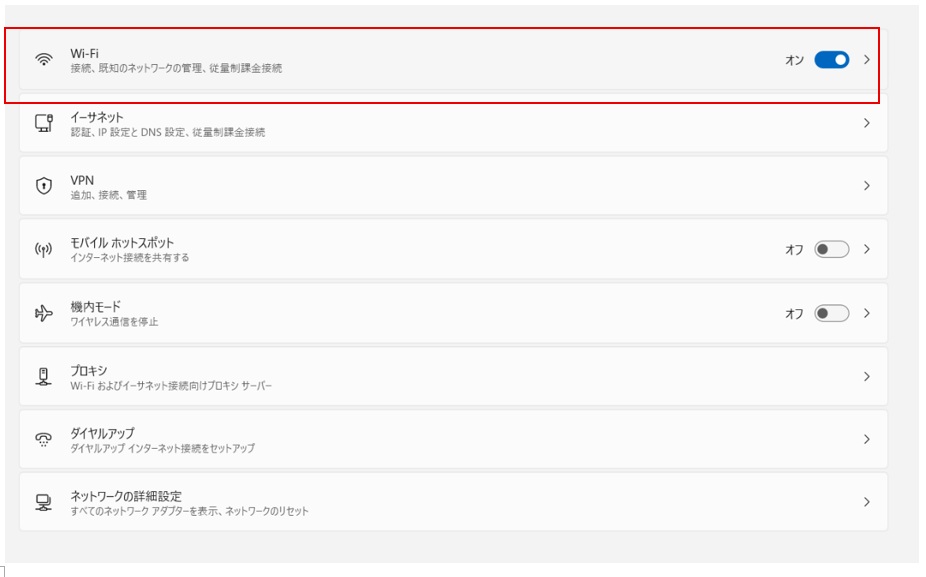Click the Wi-Fi signal icon

44,60
